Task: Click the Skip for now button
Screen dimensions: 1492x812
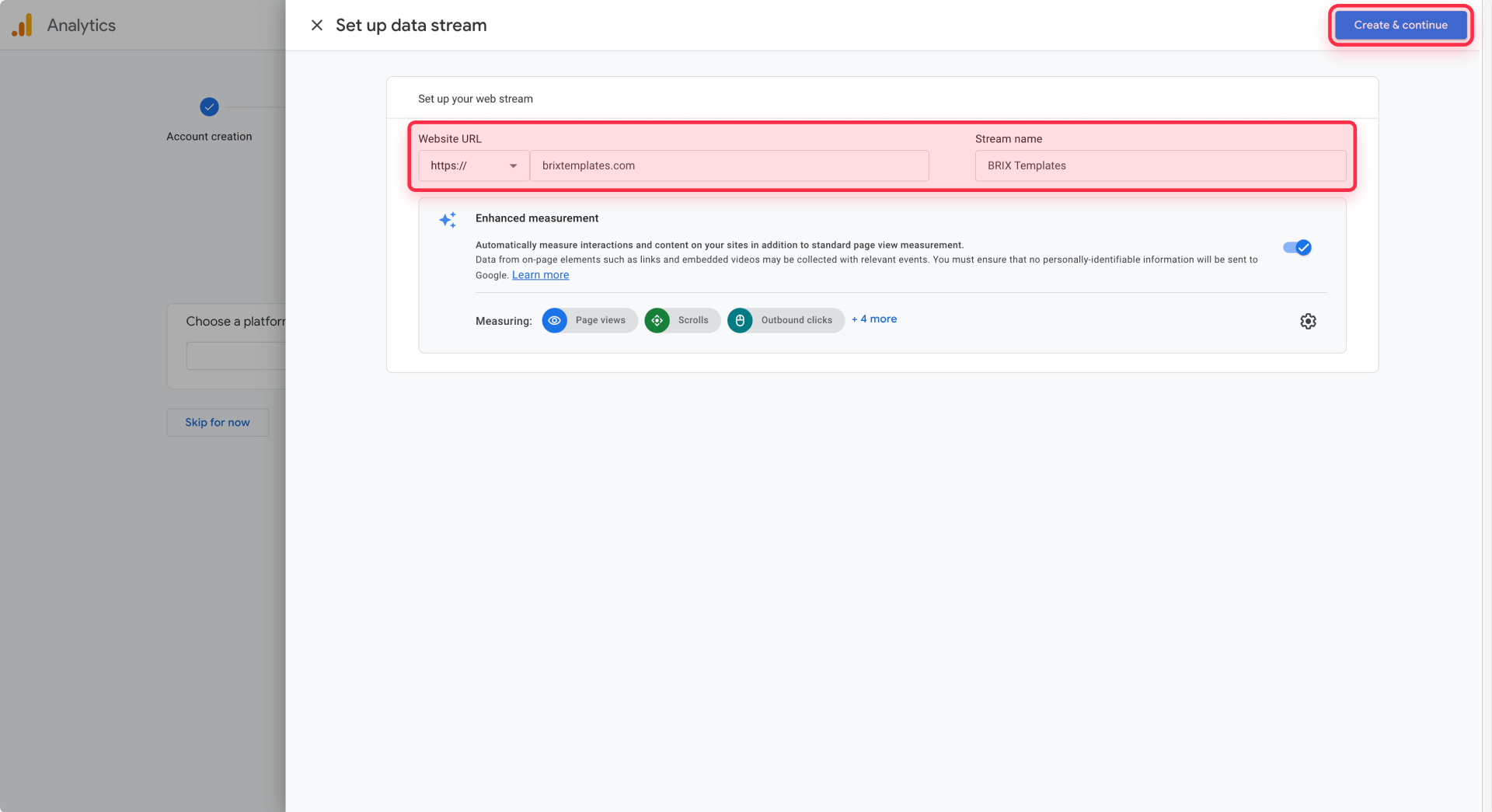Action: (217, 422)
